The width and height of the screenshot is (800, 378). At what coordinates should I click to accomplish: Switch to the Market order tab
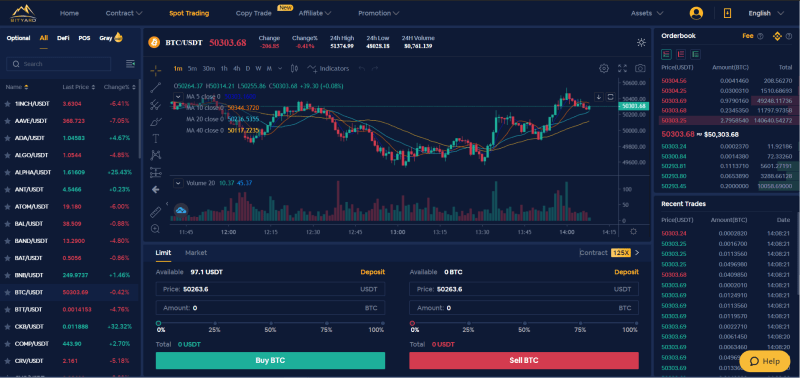[x=196, y=253]
